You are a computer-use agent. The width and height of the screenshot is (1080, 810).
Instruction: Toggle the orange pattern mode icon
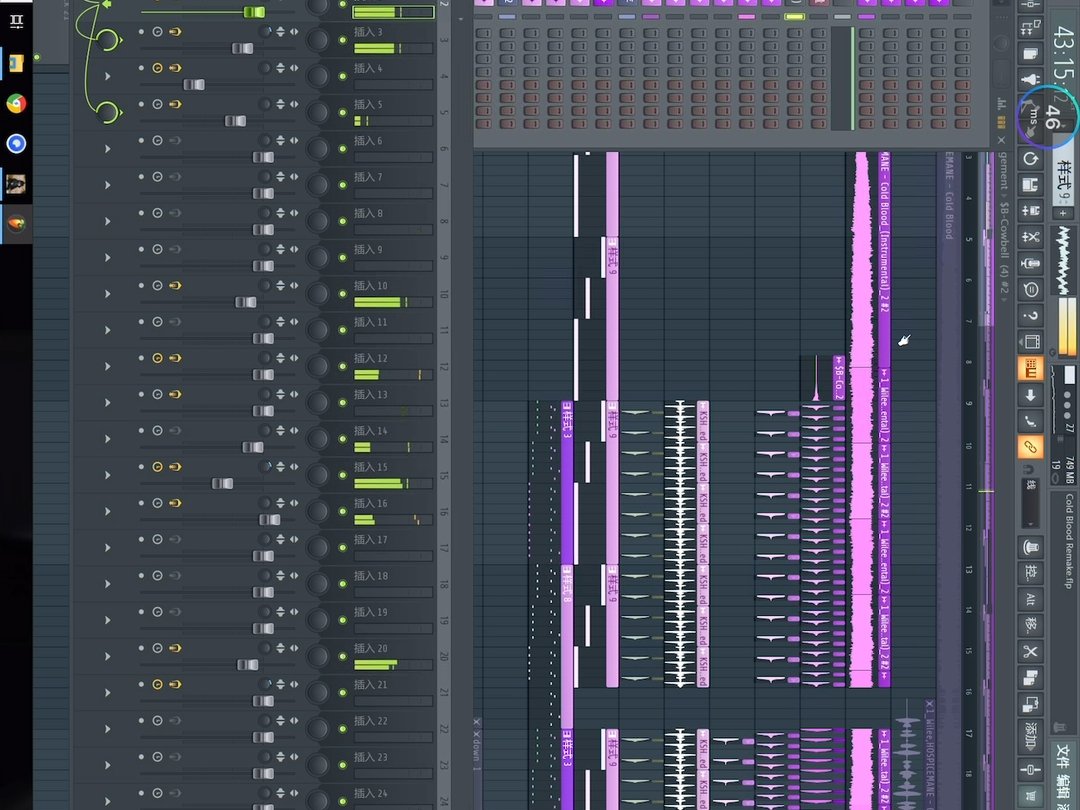(x=1030, y=368)
